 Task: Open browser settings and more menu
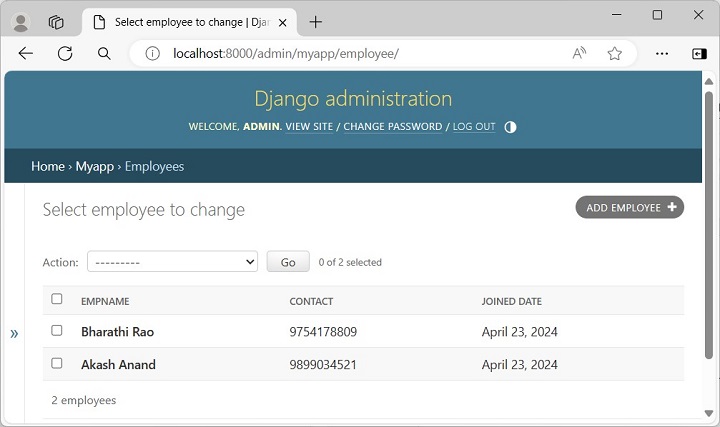[x=661, y=54]
